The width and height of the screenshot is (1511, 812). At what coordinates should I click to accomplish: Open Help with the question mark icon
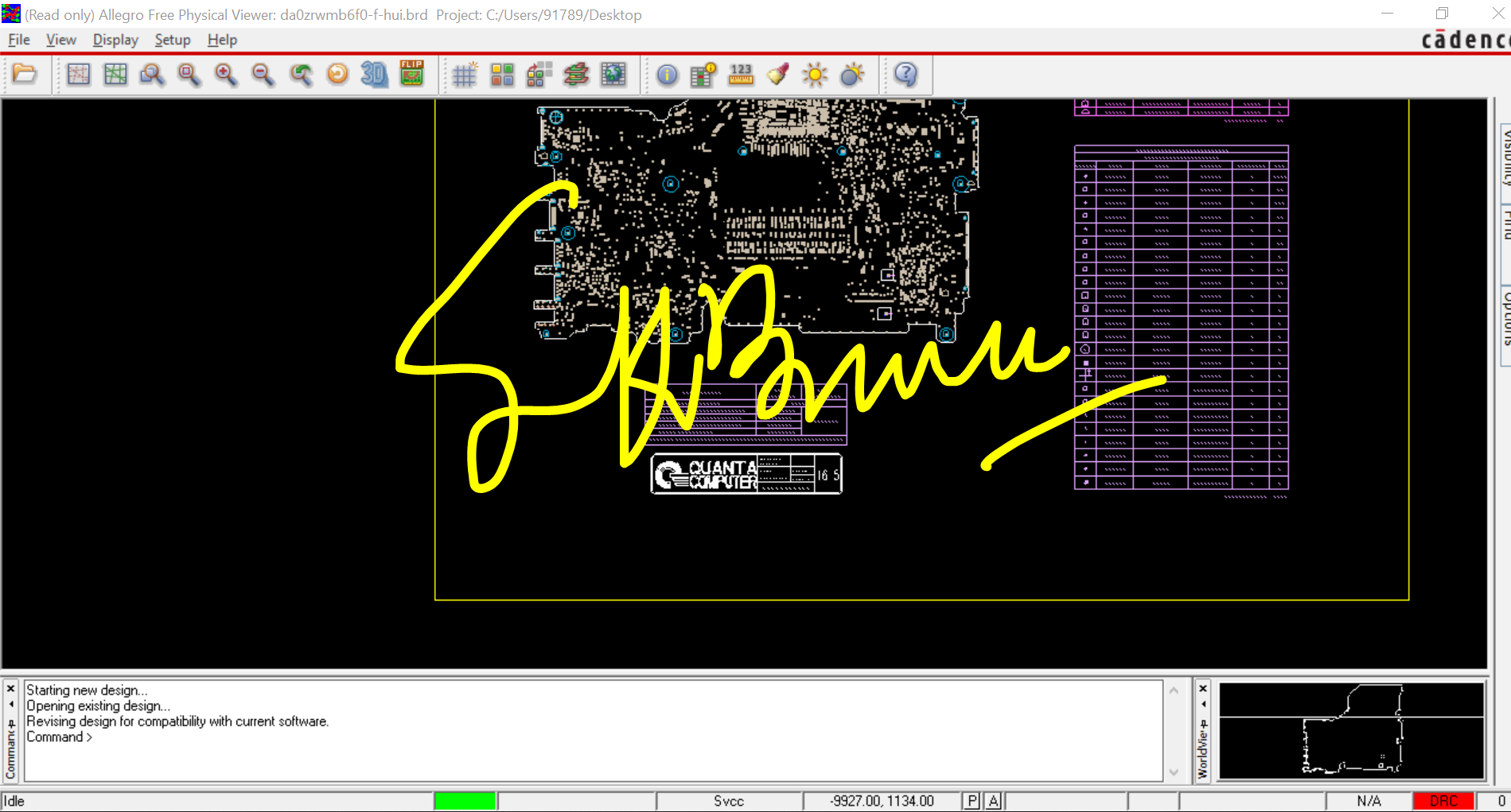[905, 75]
